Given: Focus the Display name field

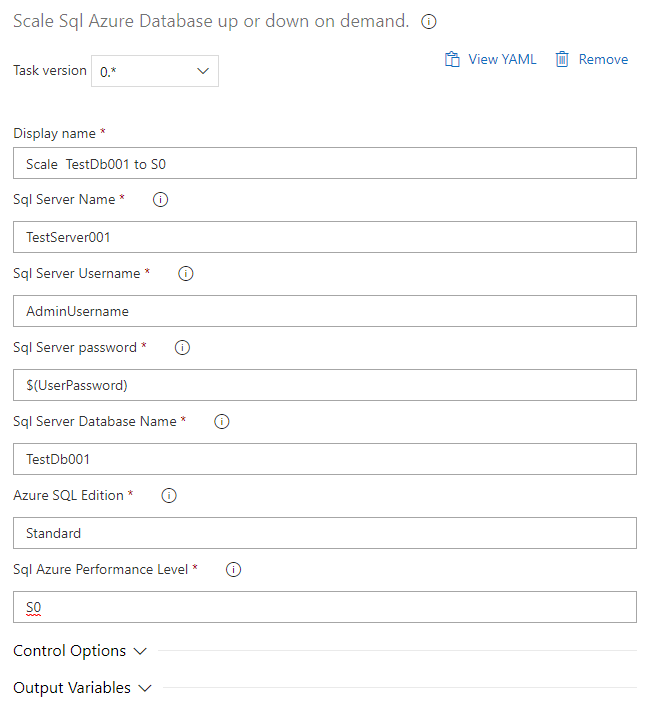Looking at the screenshot, I should (x=325, y=163).
